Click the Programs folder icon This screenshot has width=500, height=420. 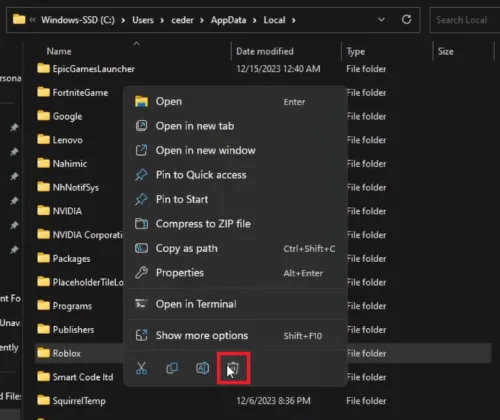click(43, 305)
